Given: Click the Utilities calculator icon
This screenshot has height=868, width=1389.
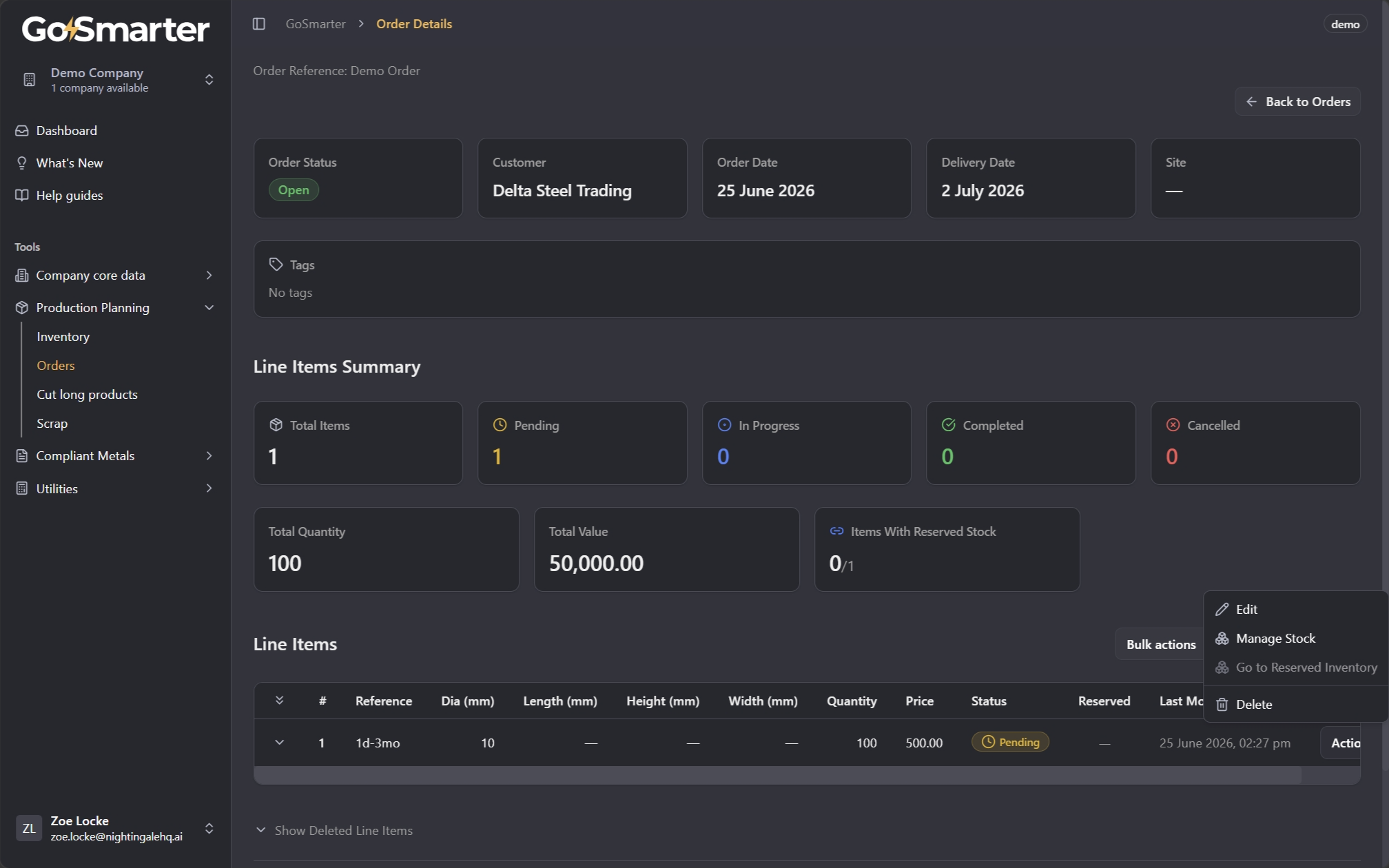Looking at the screenshot, I should click(22, 488).
